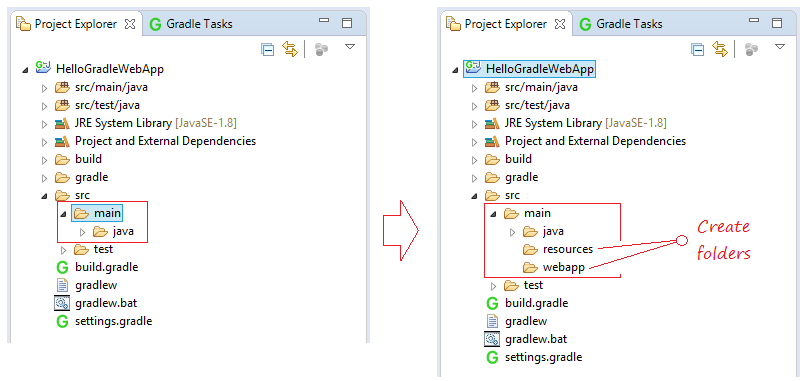This screenshot has width=808, height=381.
Task: Expand src/test/java in left panel
Action: pyautogui.click(x=45, y=106)
